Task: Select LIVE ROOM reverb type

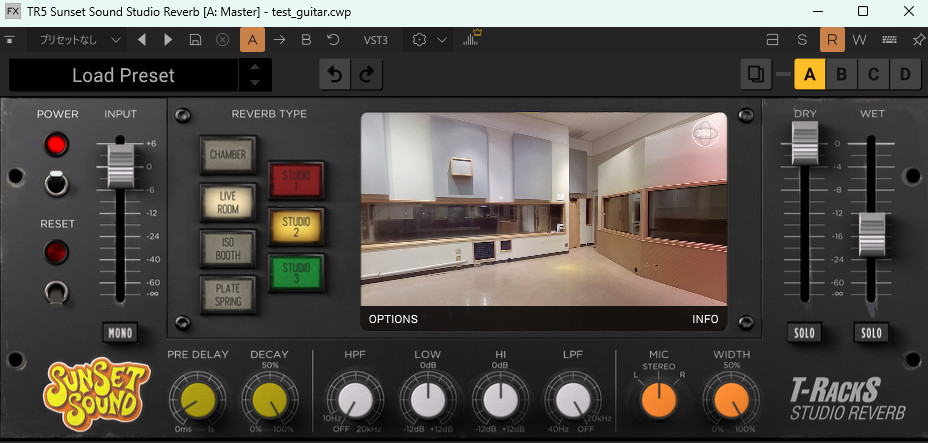Action: pyautogui.click(x=228, y=202)
